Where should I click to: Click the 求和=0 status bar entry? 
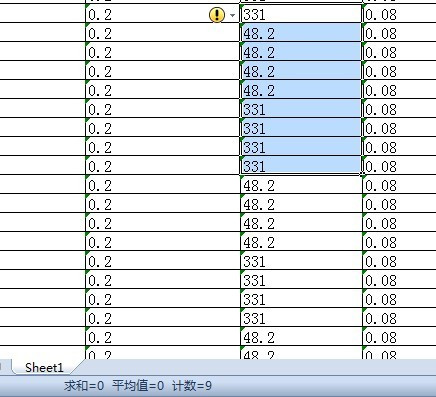coord(84,386)
